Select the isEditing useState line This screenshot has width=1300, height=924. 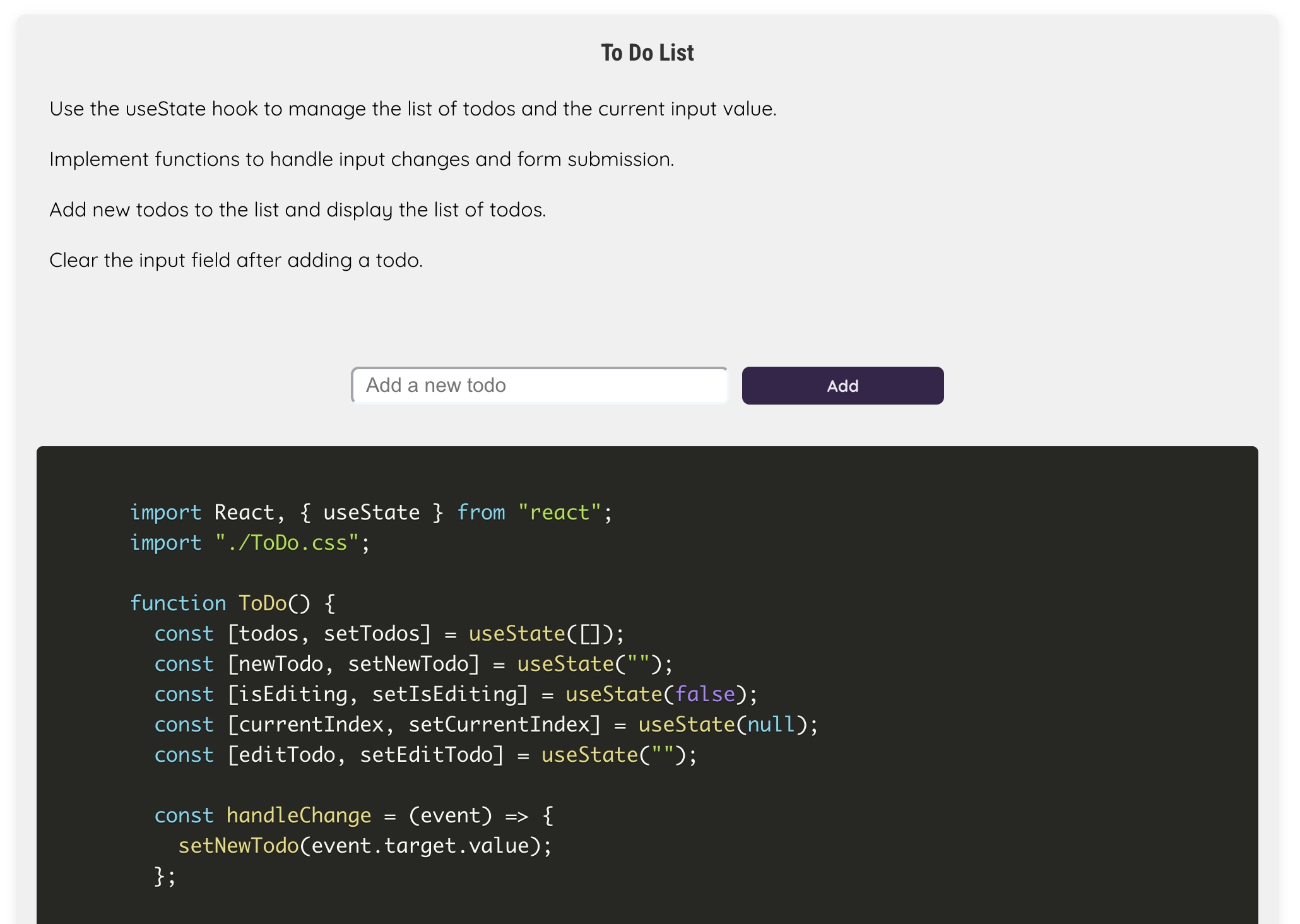454,694
